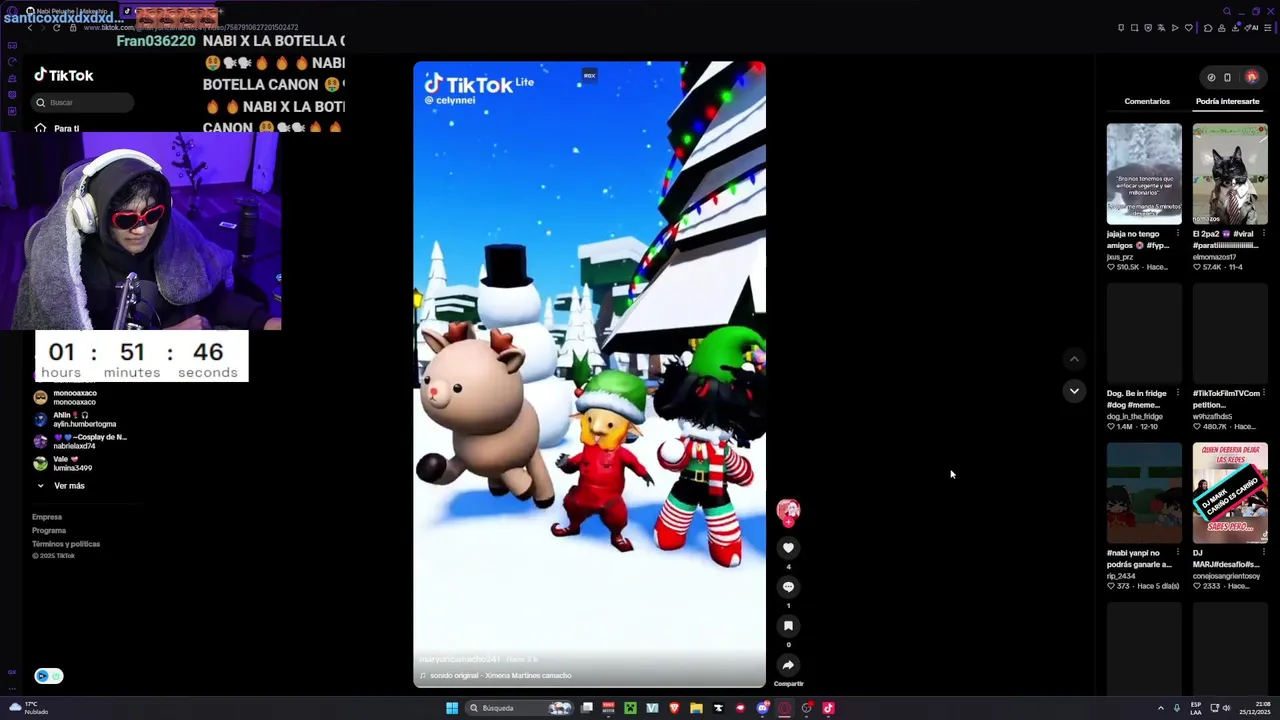This screenshot has width=1280, height=720.
Task: Open the TikTok app taskbar icon
Action: [x=828, y=708]
